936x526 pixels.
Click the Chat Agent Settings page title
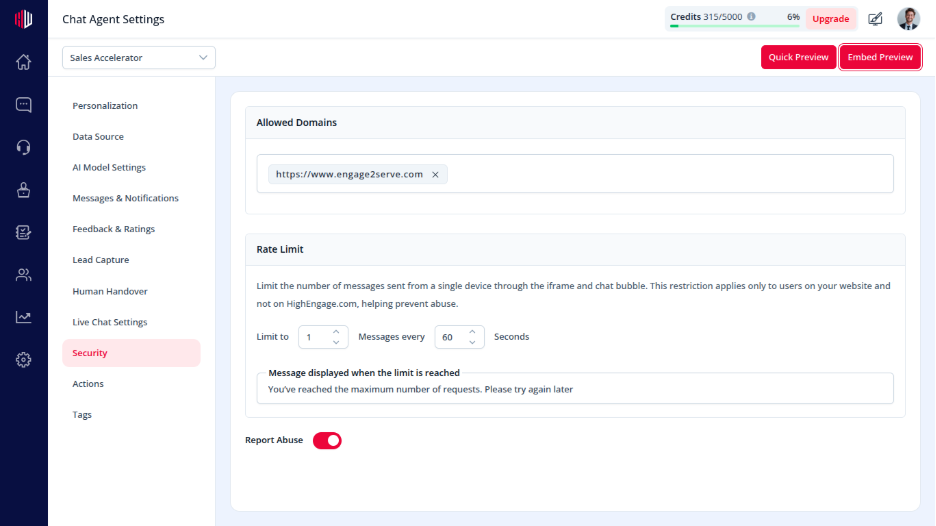[113, 19]
